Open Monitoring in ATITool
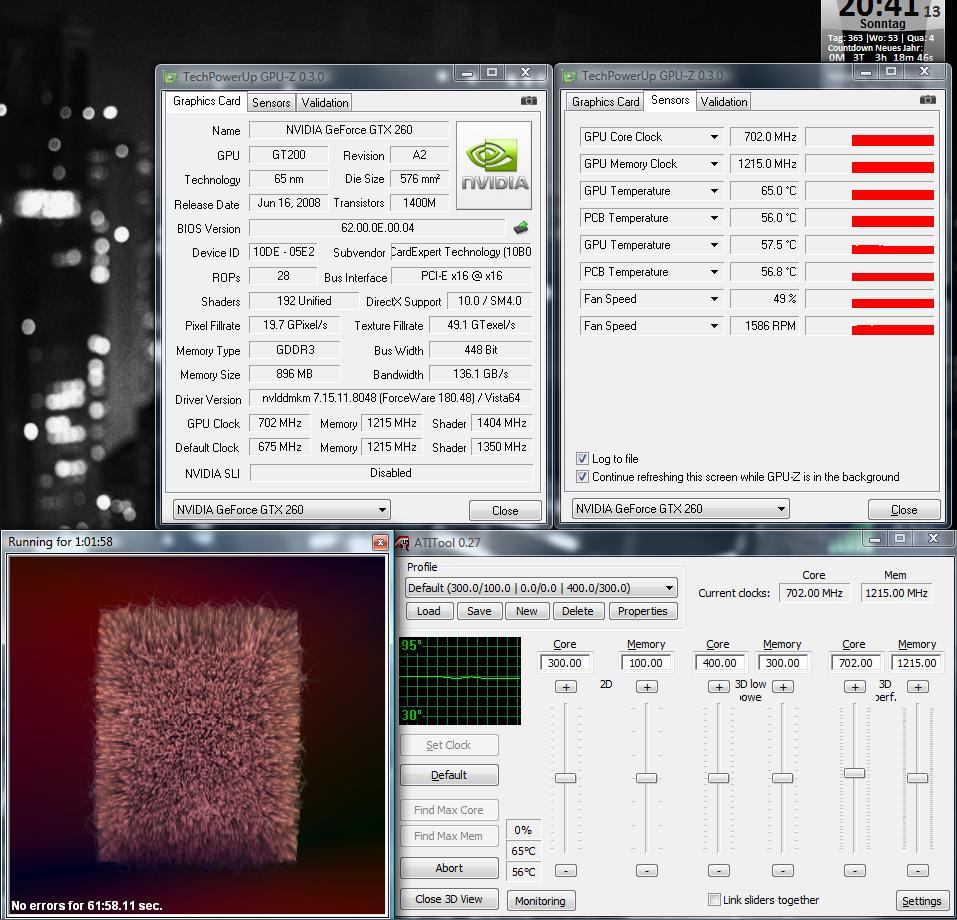 [x=541, y=901]
